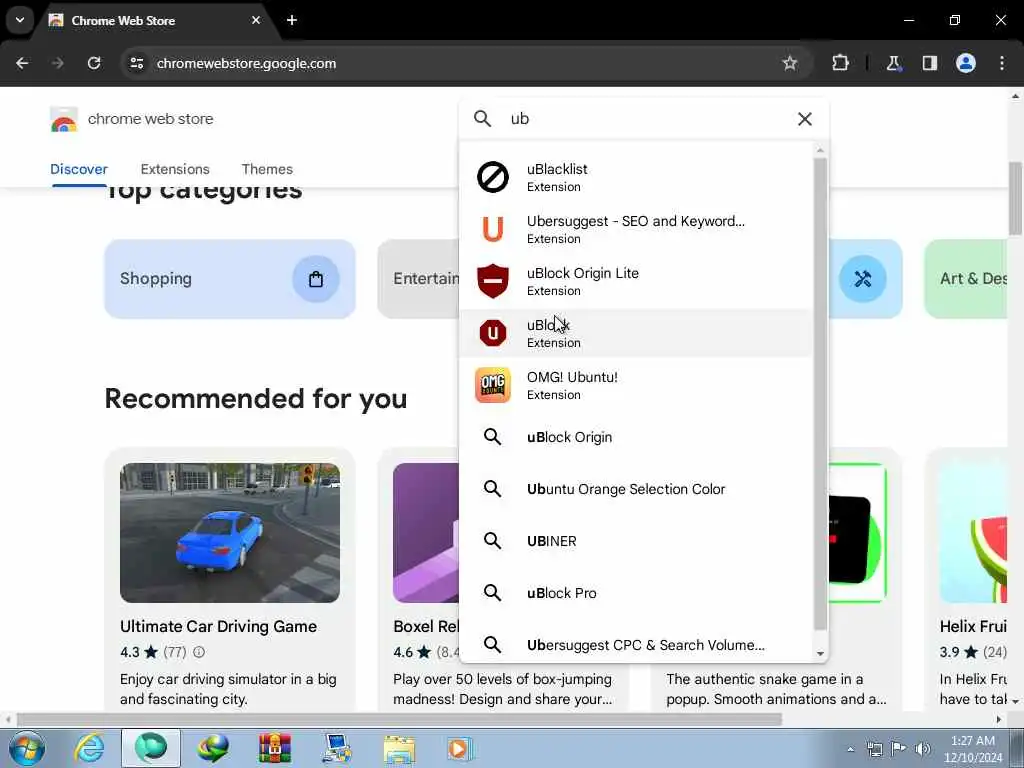
Task: Show hidden tray icons arrow
Action: point(850,749)
